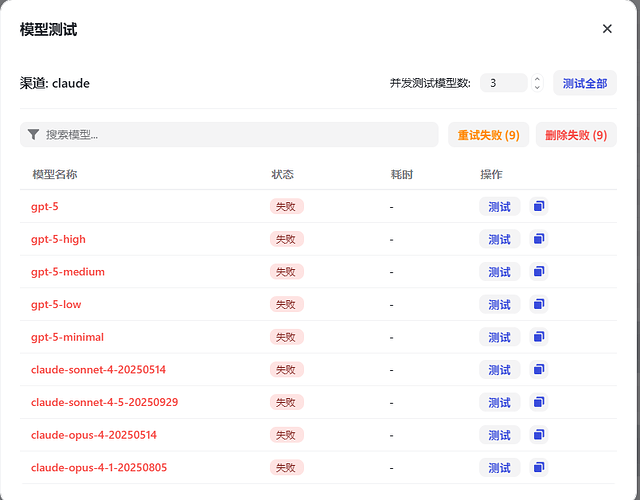640x500 pixels.
Task: Click the 模型名称 column header
Action: 55,174
